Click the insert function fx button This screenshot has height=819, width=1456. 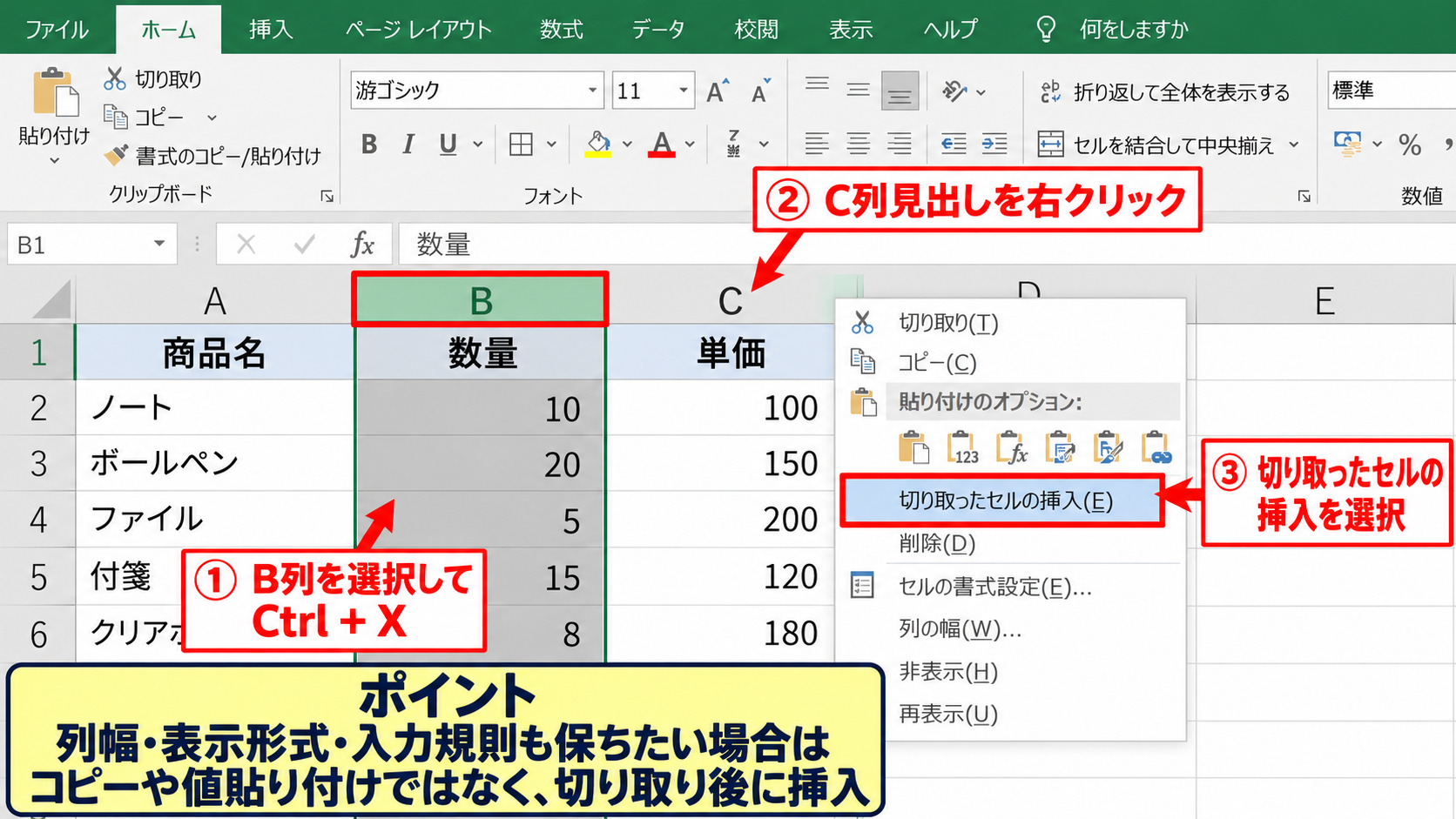click(362, 245)
